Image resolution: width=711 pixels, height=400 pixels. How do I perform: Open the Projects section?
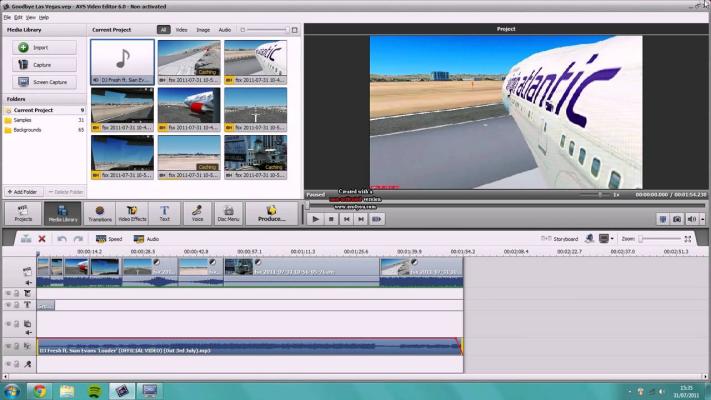click(x=23, y=213)
